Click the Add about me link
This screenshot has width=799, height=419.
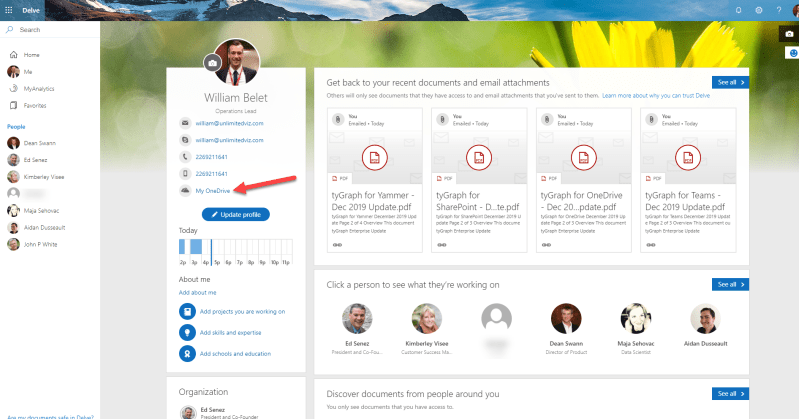coord(197,292)
